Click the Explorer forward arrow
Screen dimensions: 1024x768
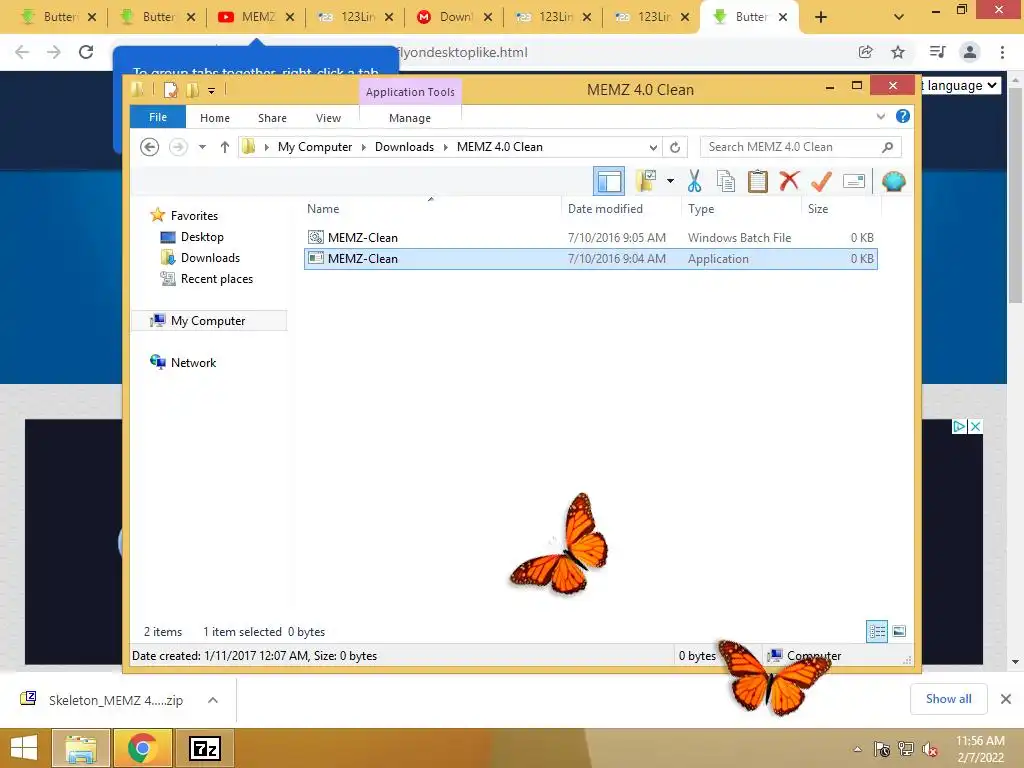pyautogui.click(x=178, y=147)
